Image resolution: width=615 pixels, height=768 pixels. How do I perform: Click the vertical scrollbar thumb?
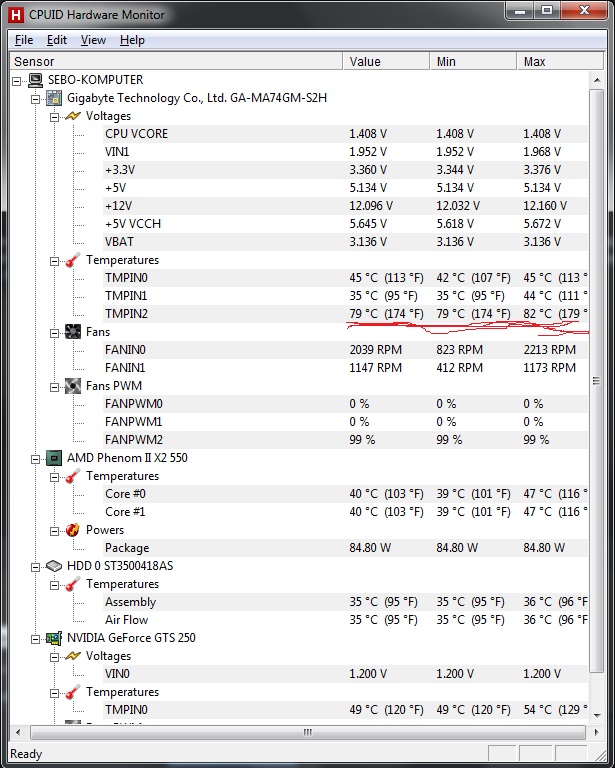596,381
